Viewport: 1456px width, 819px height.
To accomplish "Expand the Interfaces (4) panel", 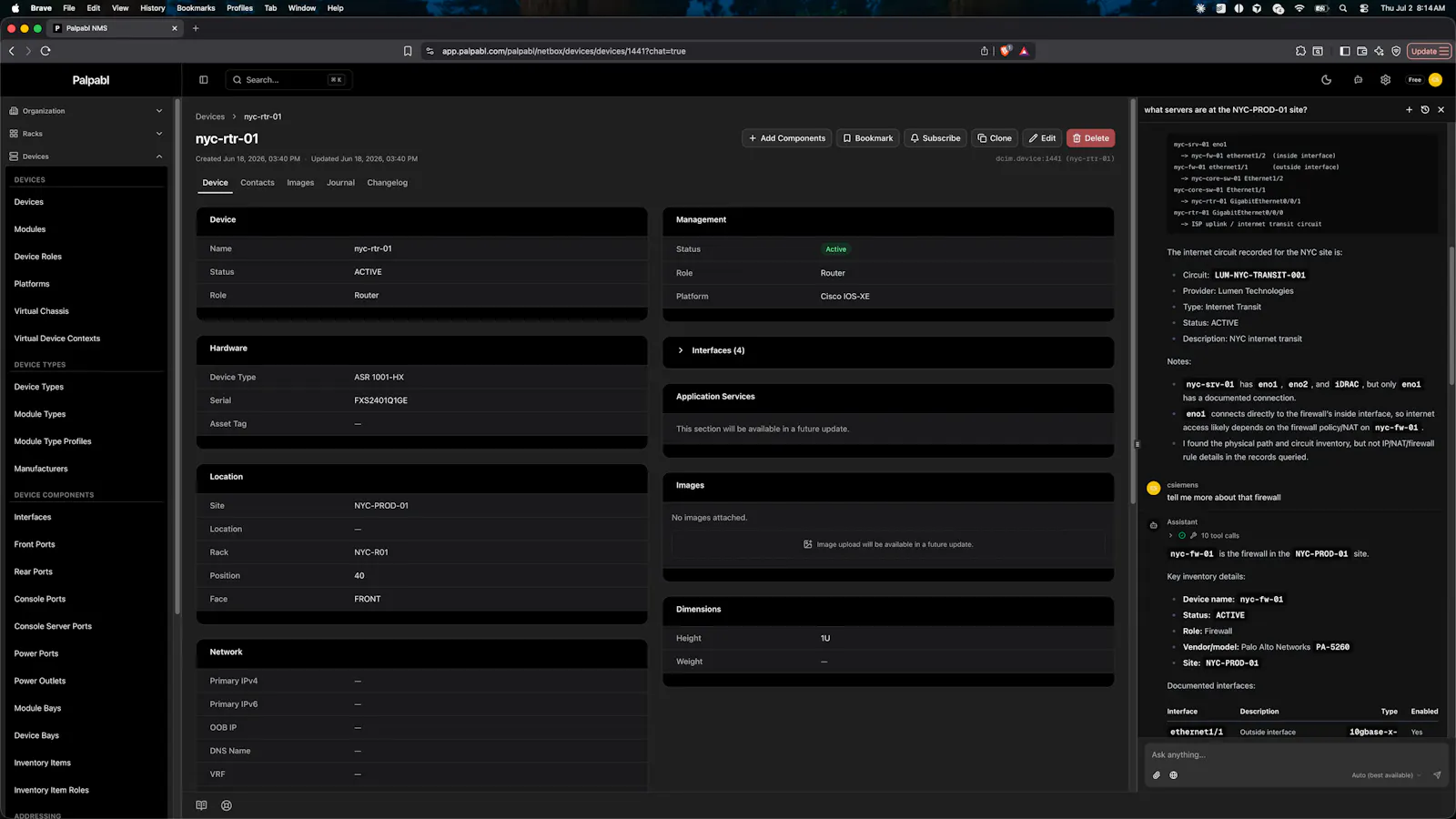I will click(x=888, y=350).
